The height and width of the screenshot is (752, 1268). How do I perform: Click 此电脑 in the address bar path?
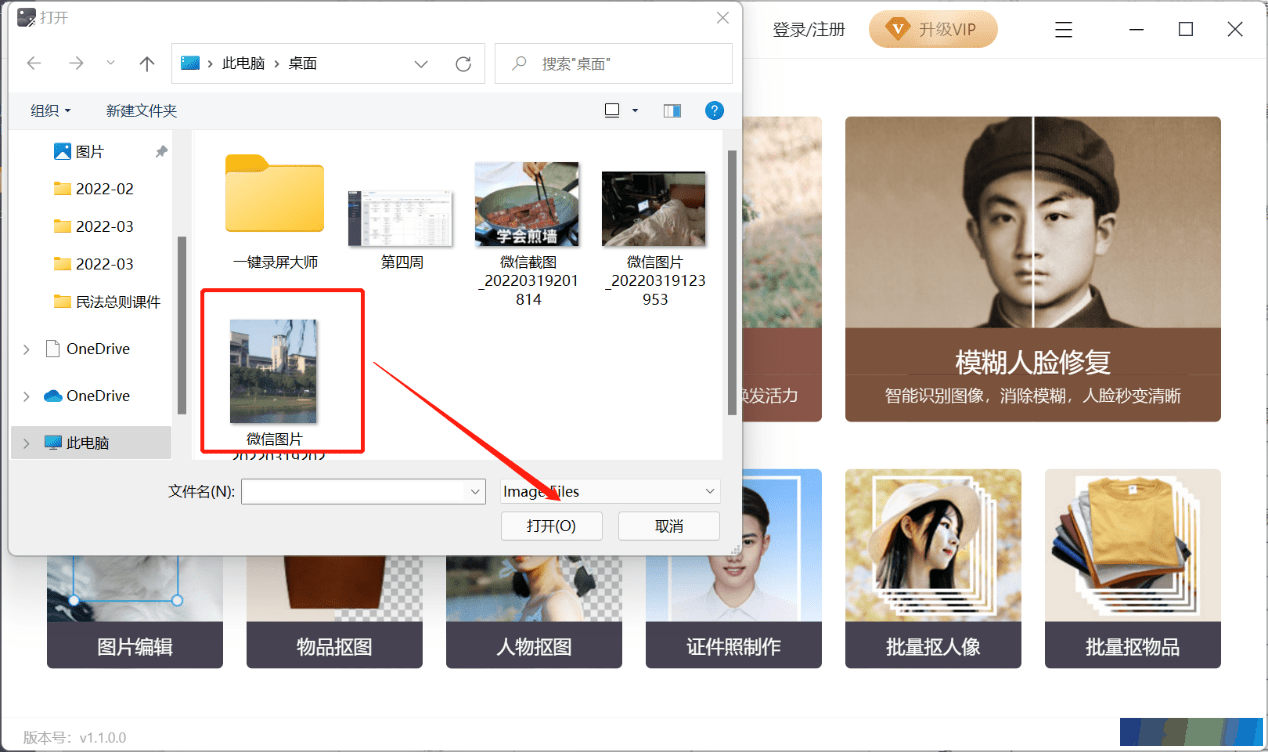click(243, 63)
